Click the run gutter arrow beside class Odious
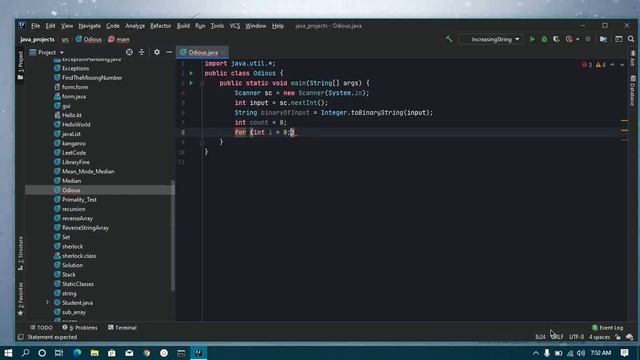Screen dimensions: 640x360 click(x=191, y=73)
